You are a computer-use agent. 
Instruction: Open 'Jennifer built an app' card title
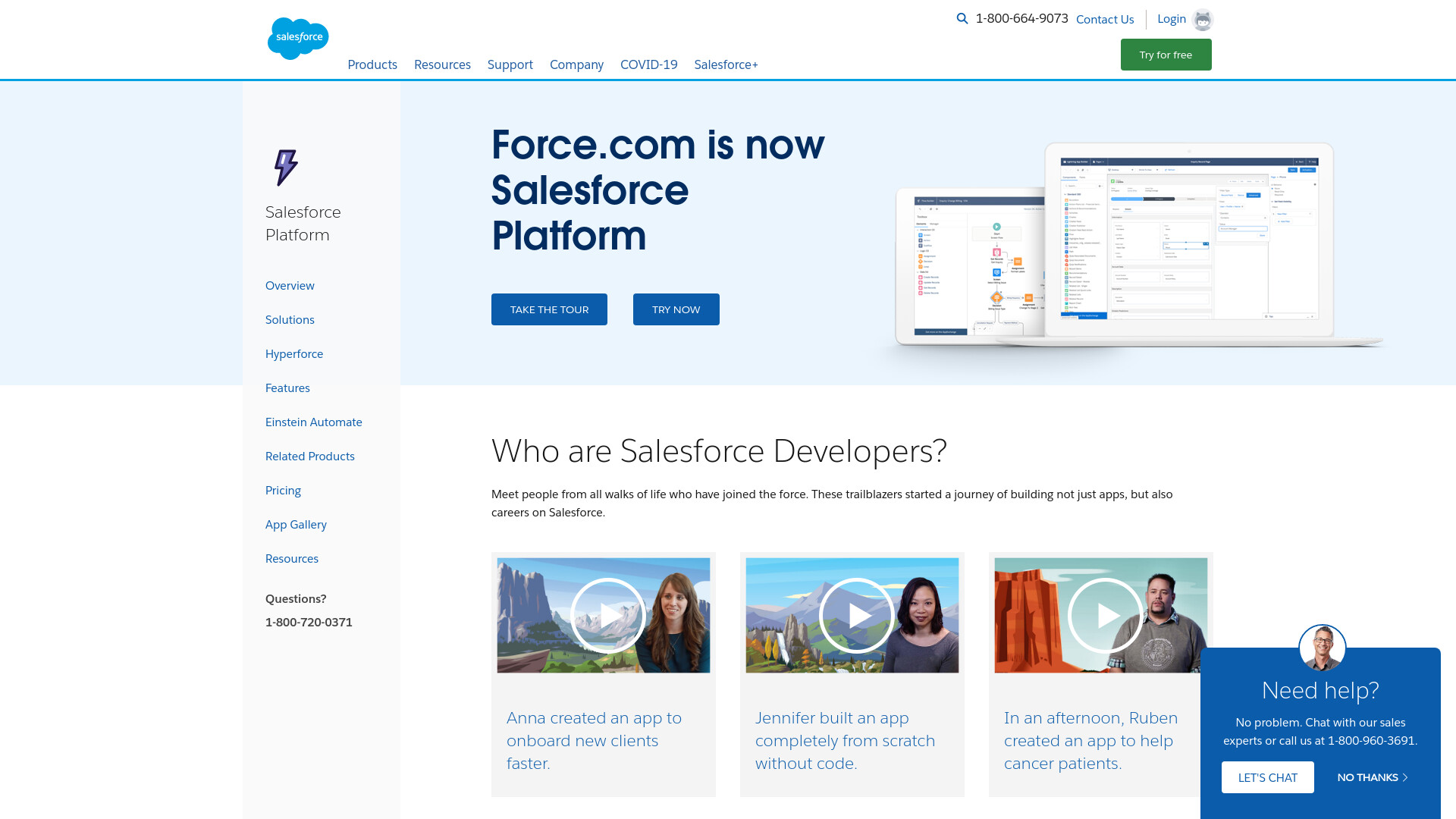point(846,740)
